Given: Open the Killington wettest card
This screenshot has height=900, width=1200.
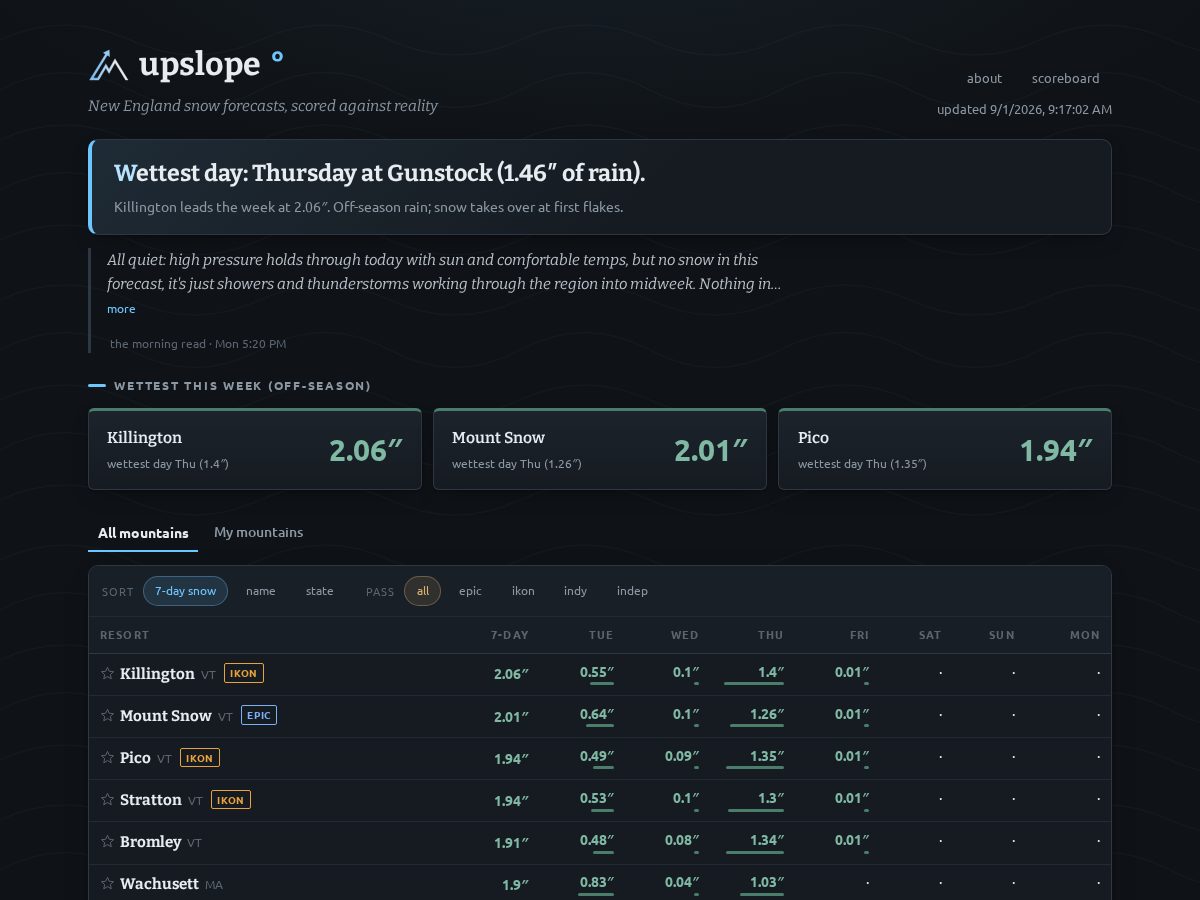Looking at the screenshot, I should (x=255, y=449).
